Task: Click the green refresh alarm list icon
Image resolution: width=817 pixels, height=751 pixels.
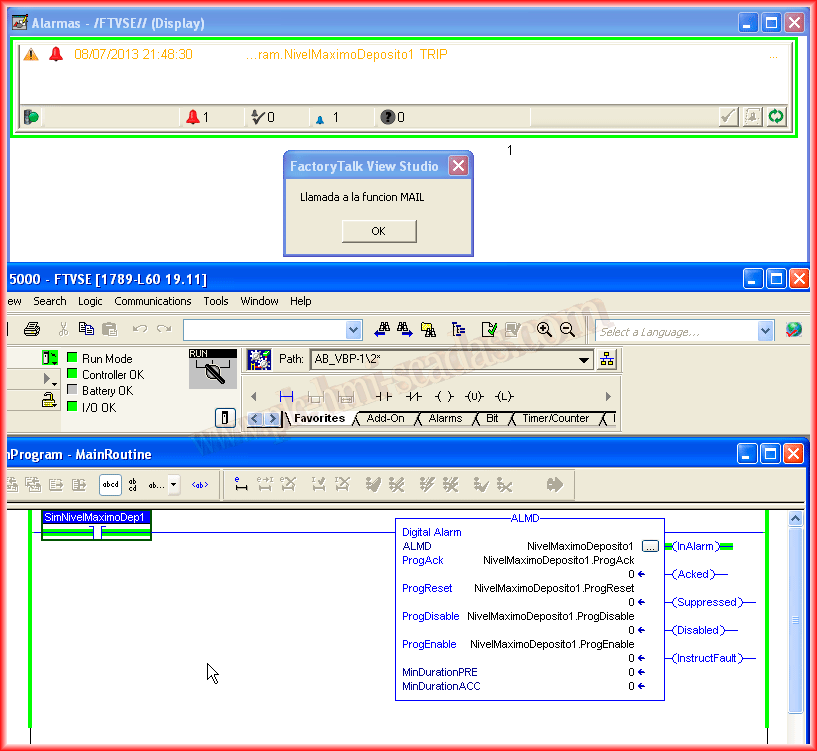Action: tap(776, 117)
